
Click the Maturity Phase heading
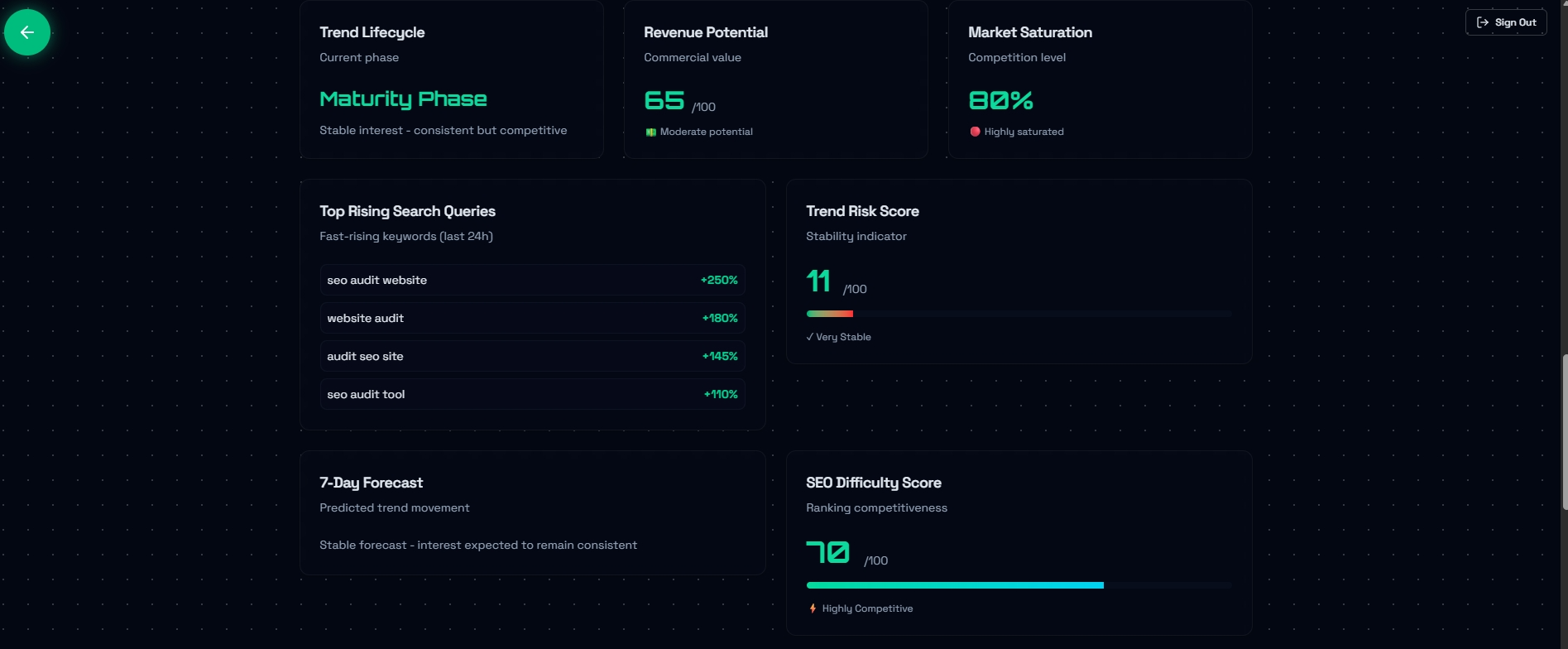point(403,99)
